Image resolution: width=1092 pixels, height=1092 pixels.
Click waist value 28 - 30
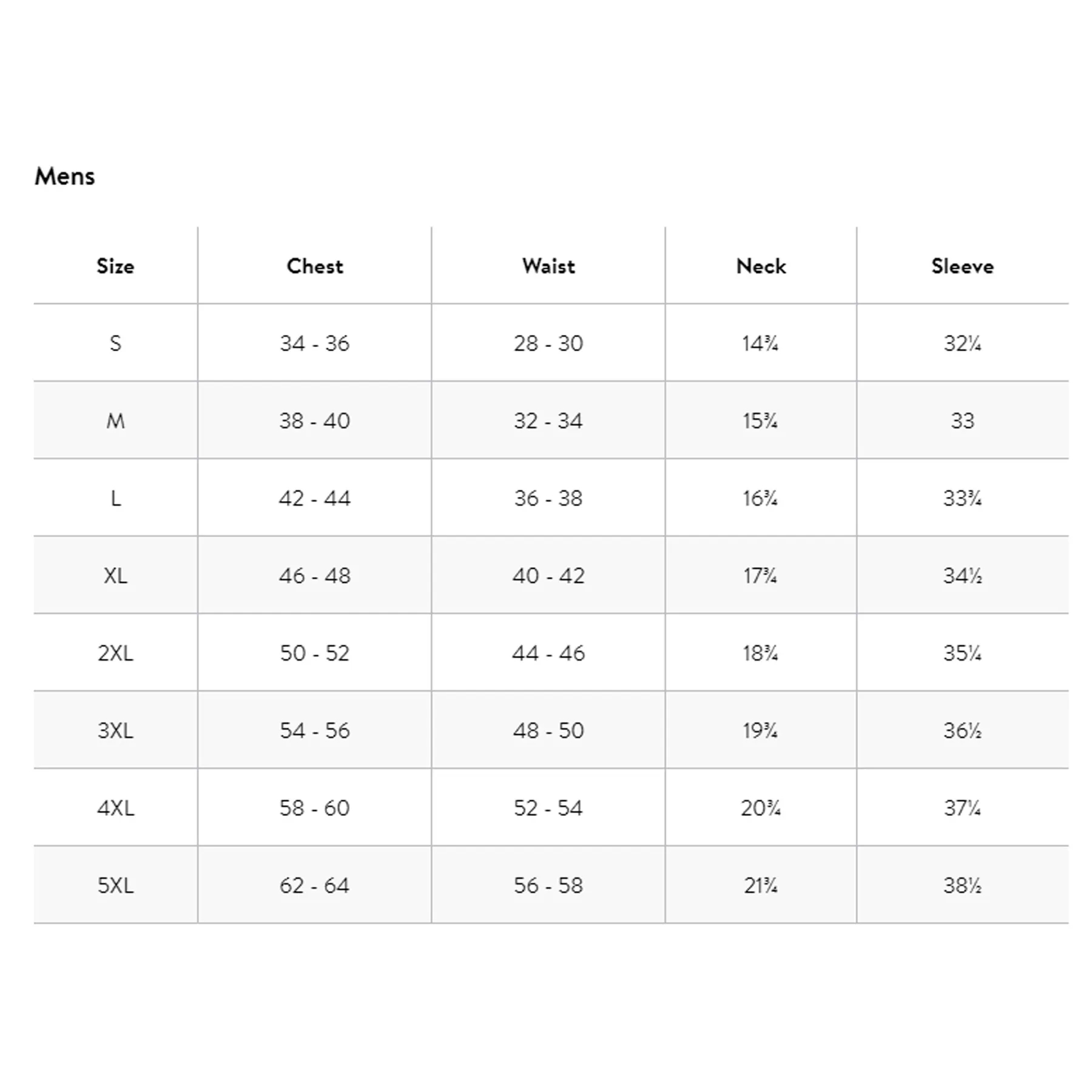point(548,343)
